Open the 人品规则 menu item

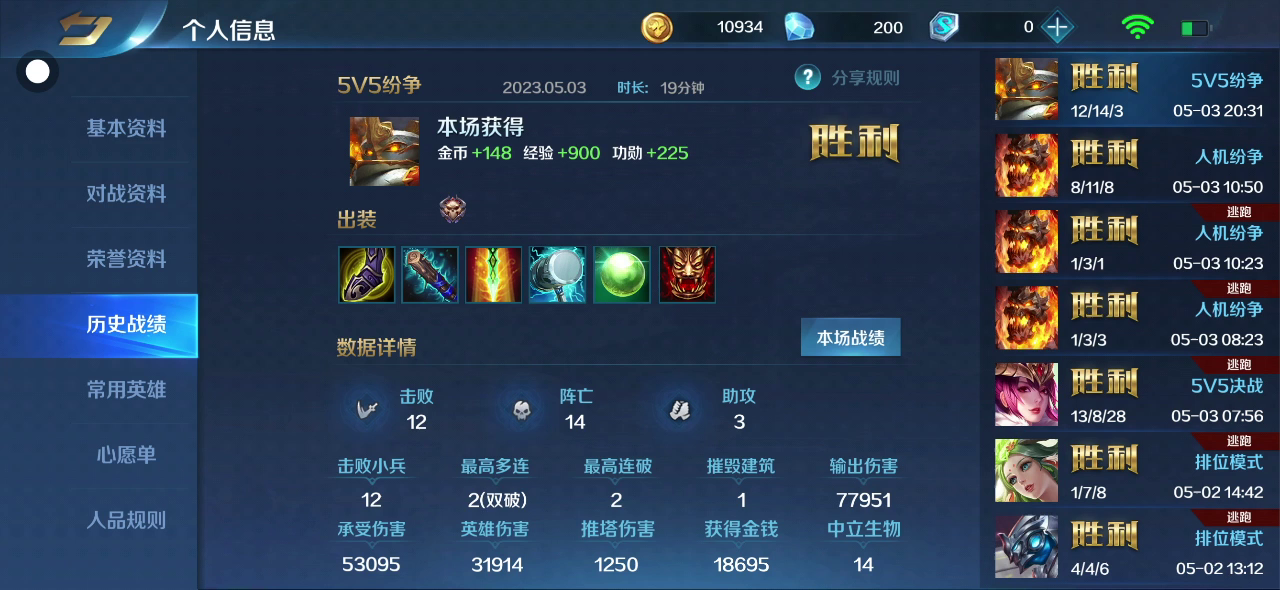point(126,520)
